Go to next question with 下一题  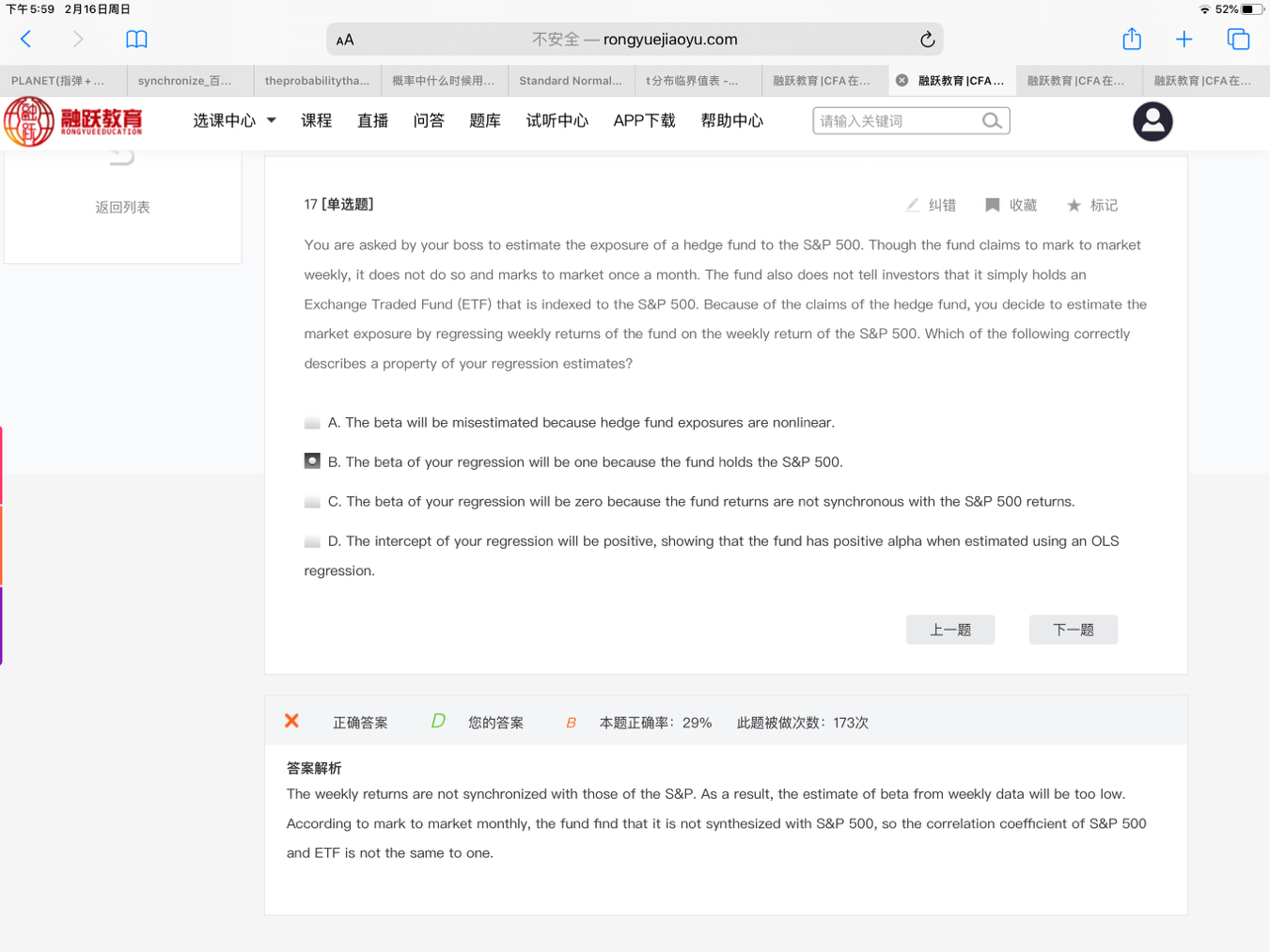pyautogui.click(x=1073, y=630)
